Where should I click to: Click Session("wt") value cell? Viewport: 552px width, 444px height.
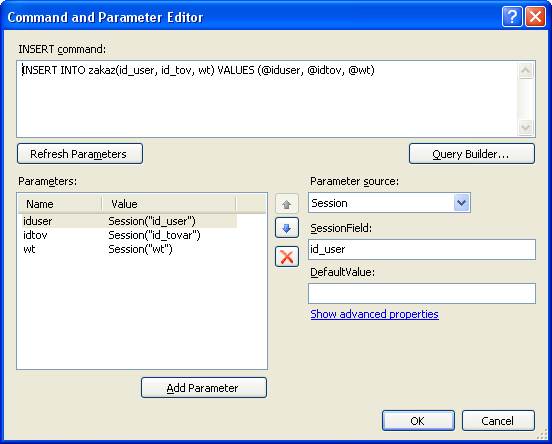140,249
